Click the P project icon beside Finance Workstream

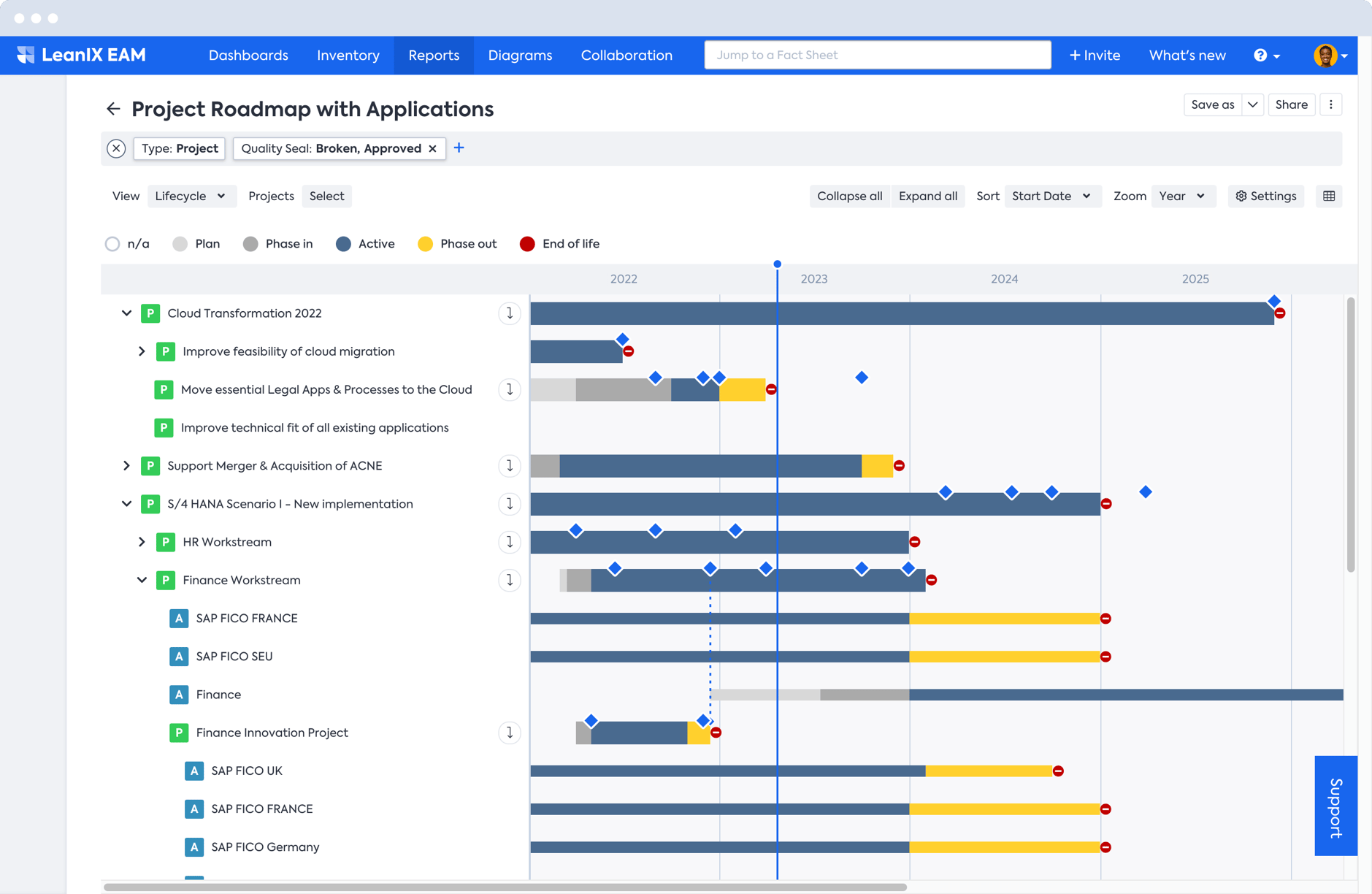tap(166, 580)
